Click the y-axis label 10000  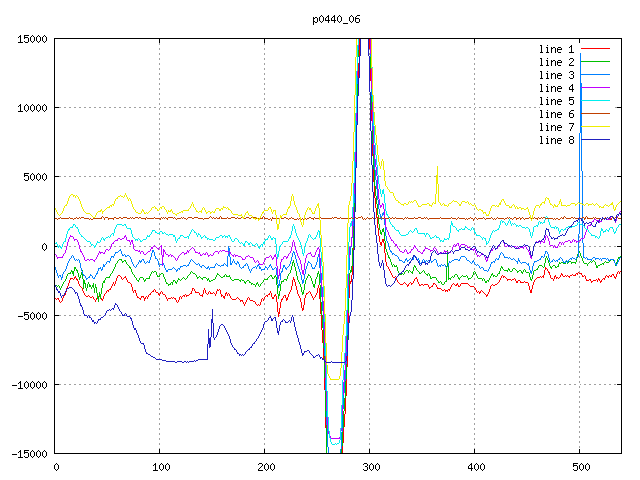point(32,108)
